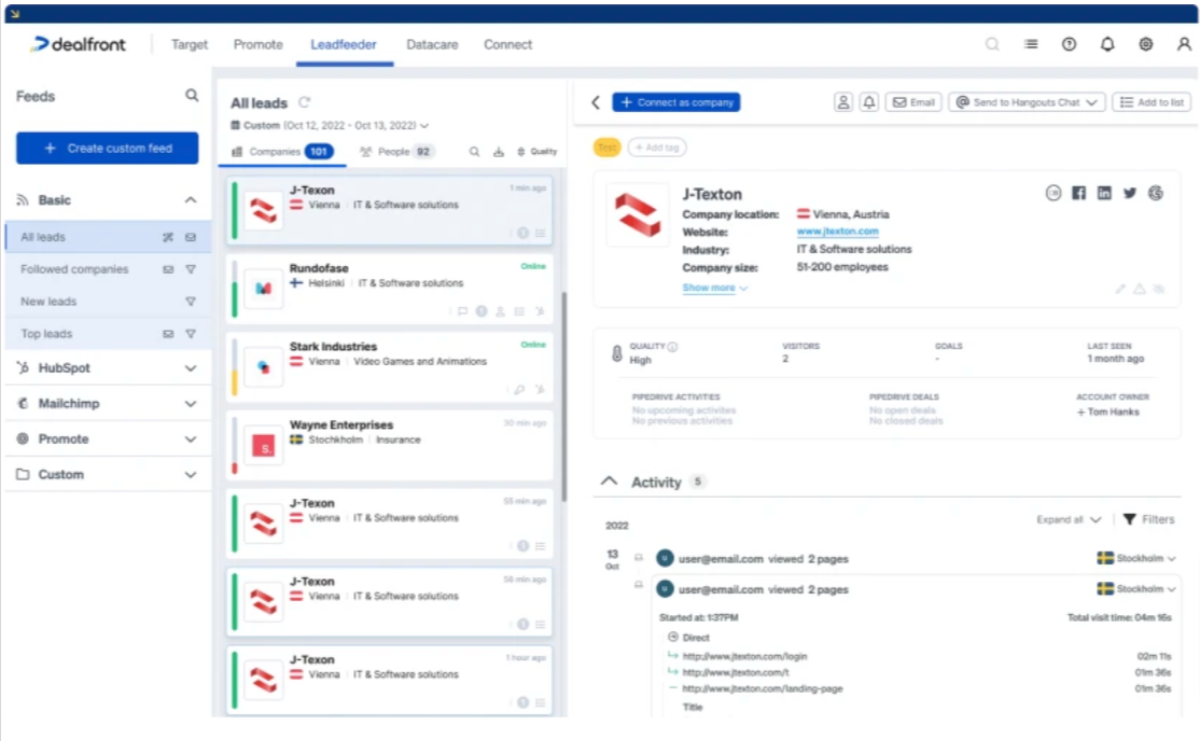The image size is (1200, 741).
Task: Click the HubSpot icon on the Rundofase lead
Action: tap(540, 311)
